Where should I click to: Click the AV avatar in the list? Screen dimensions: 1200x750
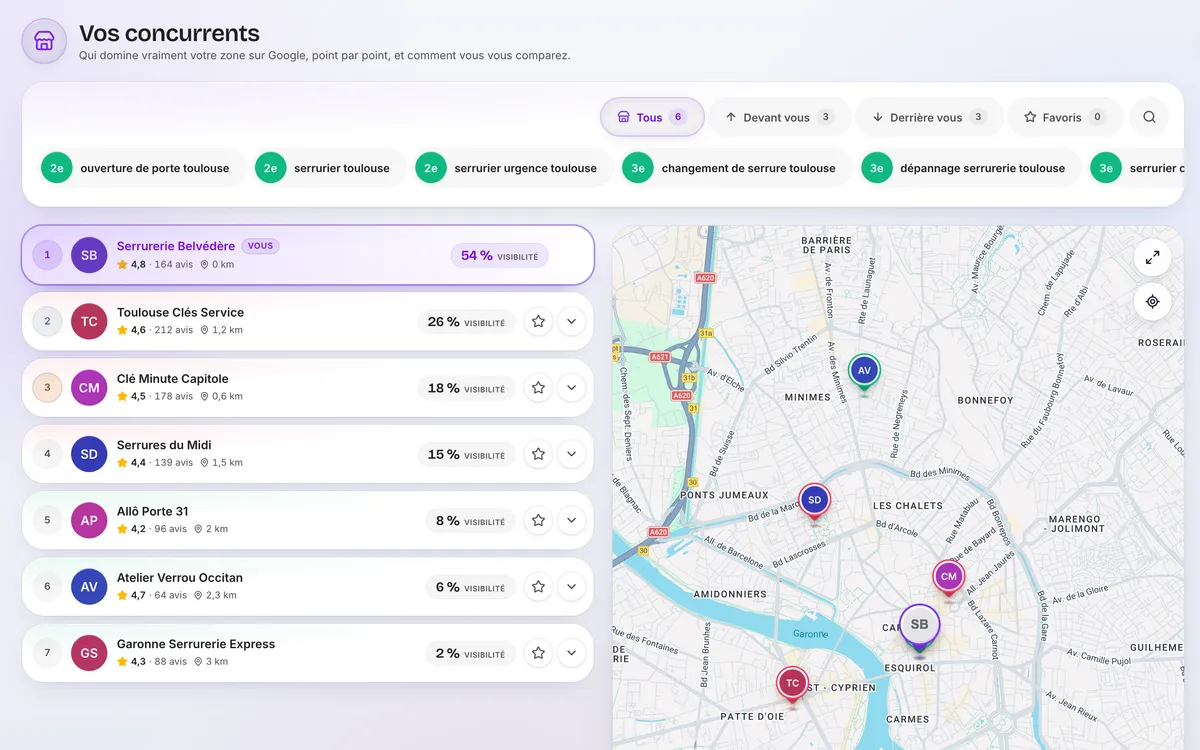tap(89, 587)
